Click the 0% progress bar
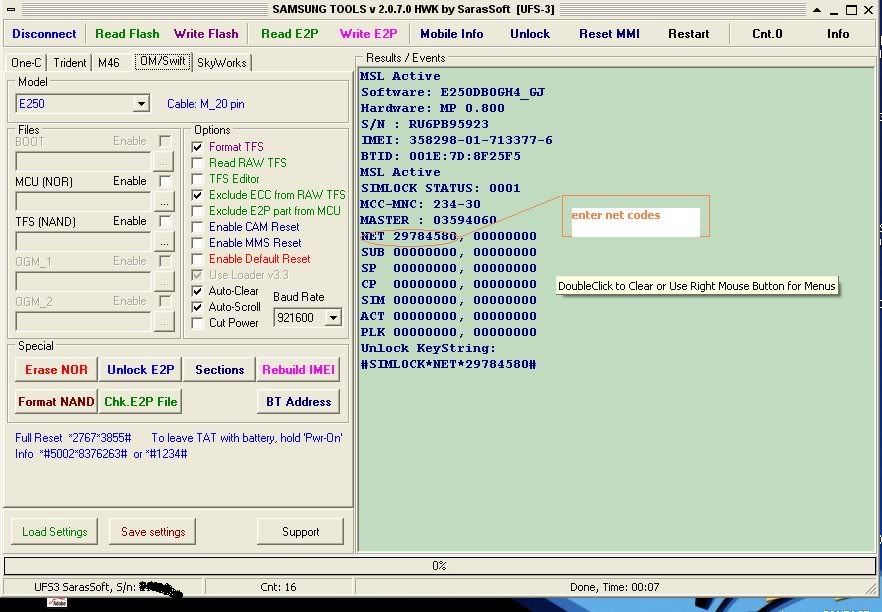The height and width of the screenshot is (612, 882). (x=440, y=565)
